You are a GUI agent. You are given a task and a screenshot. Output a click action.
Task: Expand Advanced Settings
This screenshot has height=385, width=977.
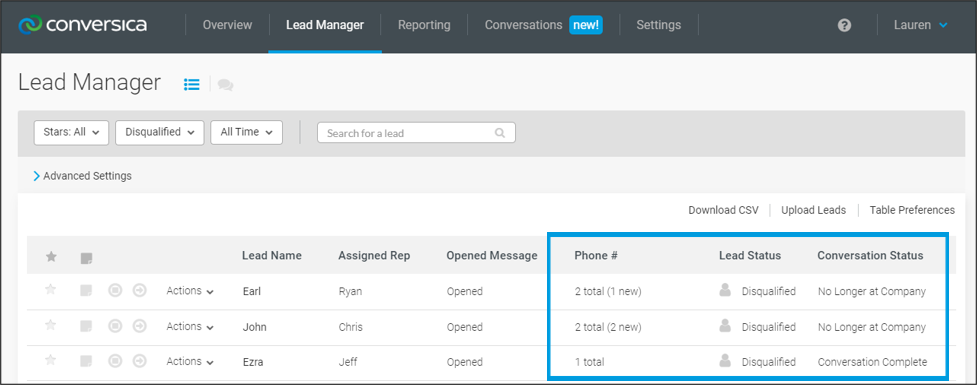[82, 176]
